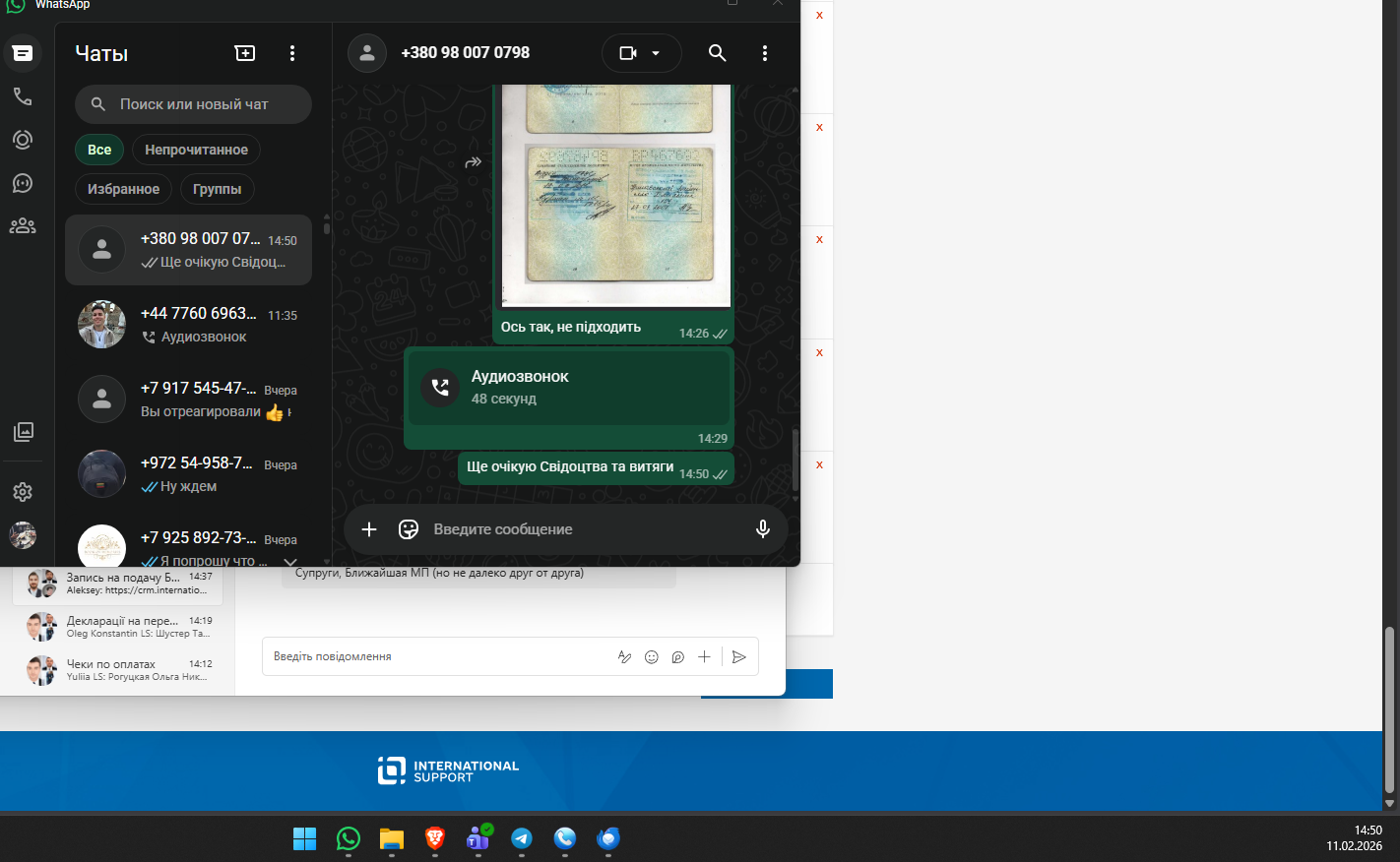Forward the passport image message
Viewport: 1400px width, 862px height.
[474, 162]
